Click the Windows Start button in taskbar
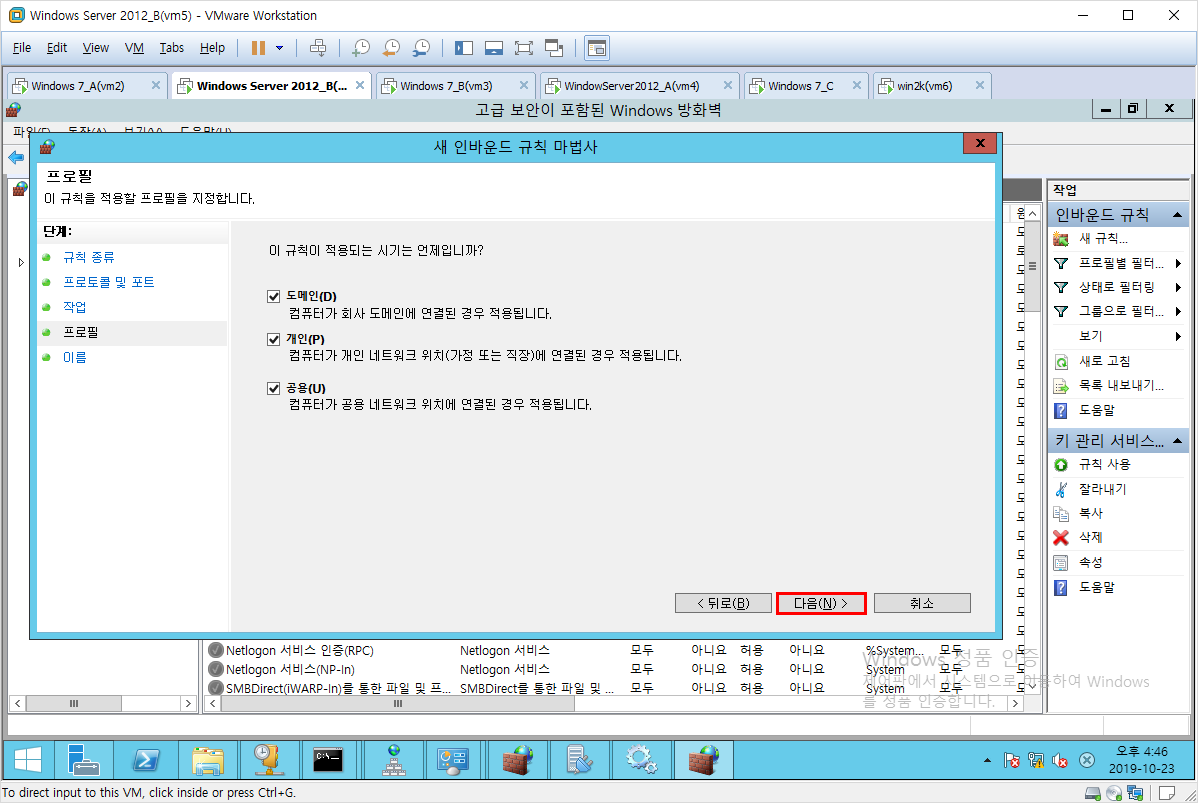Image resolution: width=1198 pixels, height=803 pixels. pyautogui.click(x=28, y=760)
